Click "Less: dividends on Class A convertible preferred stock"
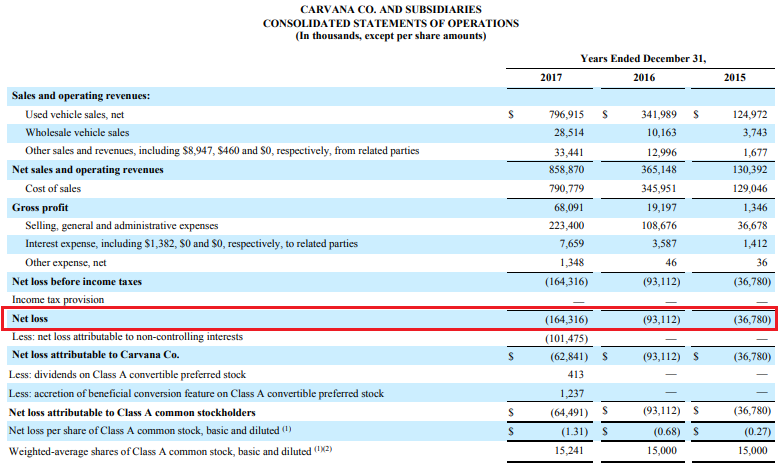 coord(127,375)
